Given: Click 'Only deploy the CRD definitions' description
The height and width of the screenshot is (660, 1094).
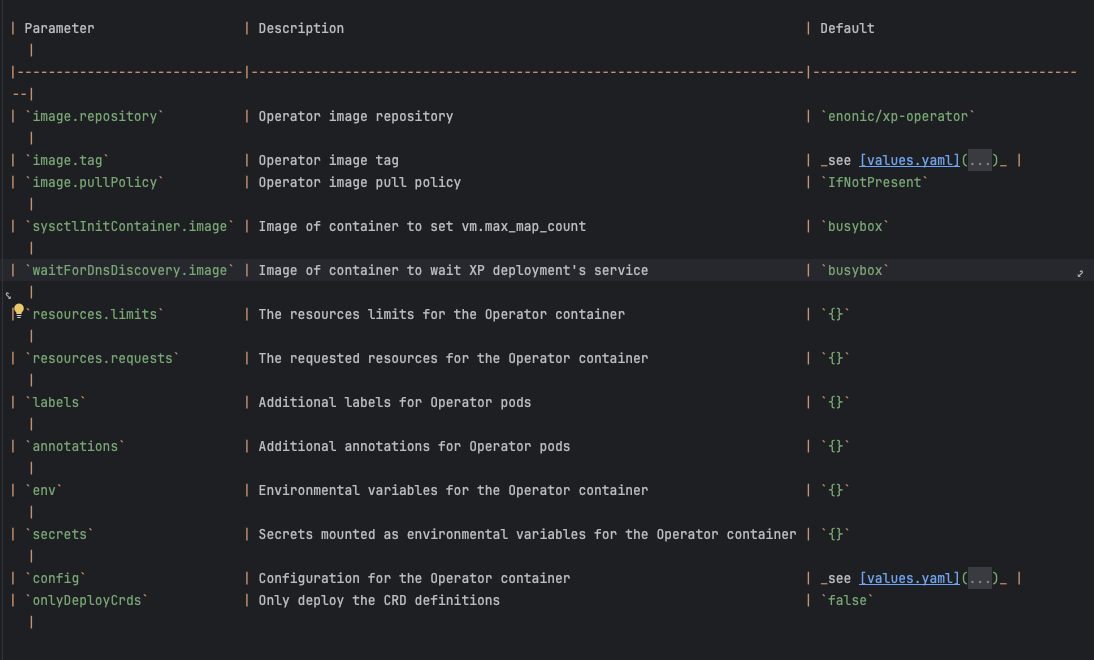Looking at the screenshot, I should [x=379, y=601].
